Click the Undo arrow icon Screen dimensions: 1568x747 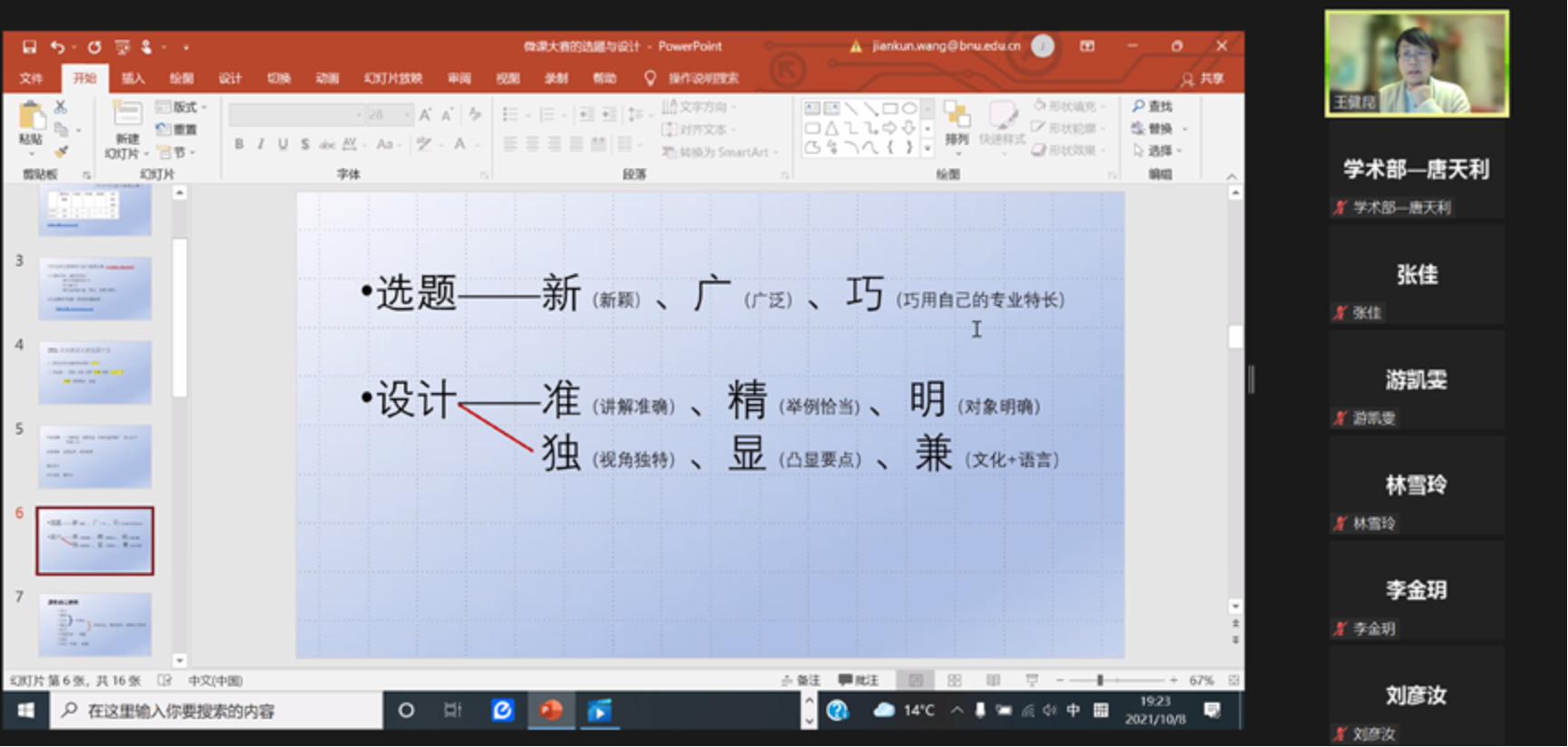pos(57,46)
